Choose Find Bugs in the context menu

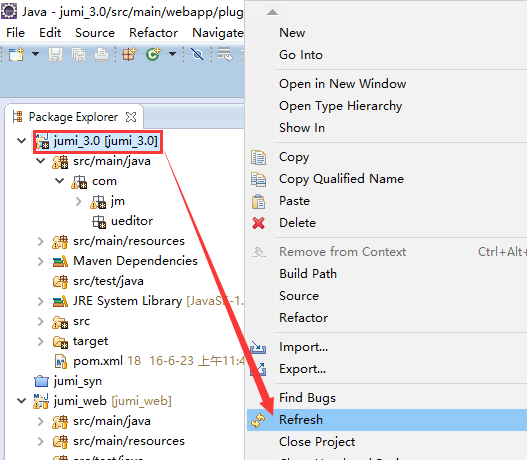(307, 398)
